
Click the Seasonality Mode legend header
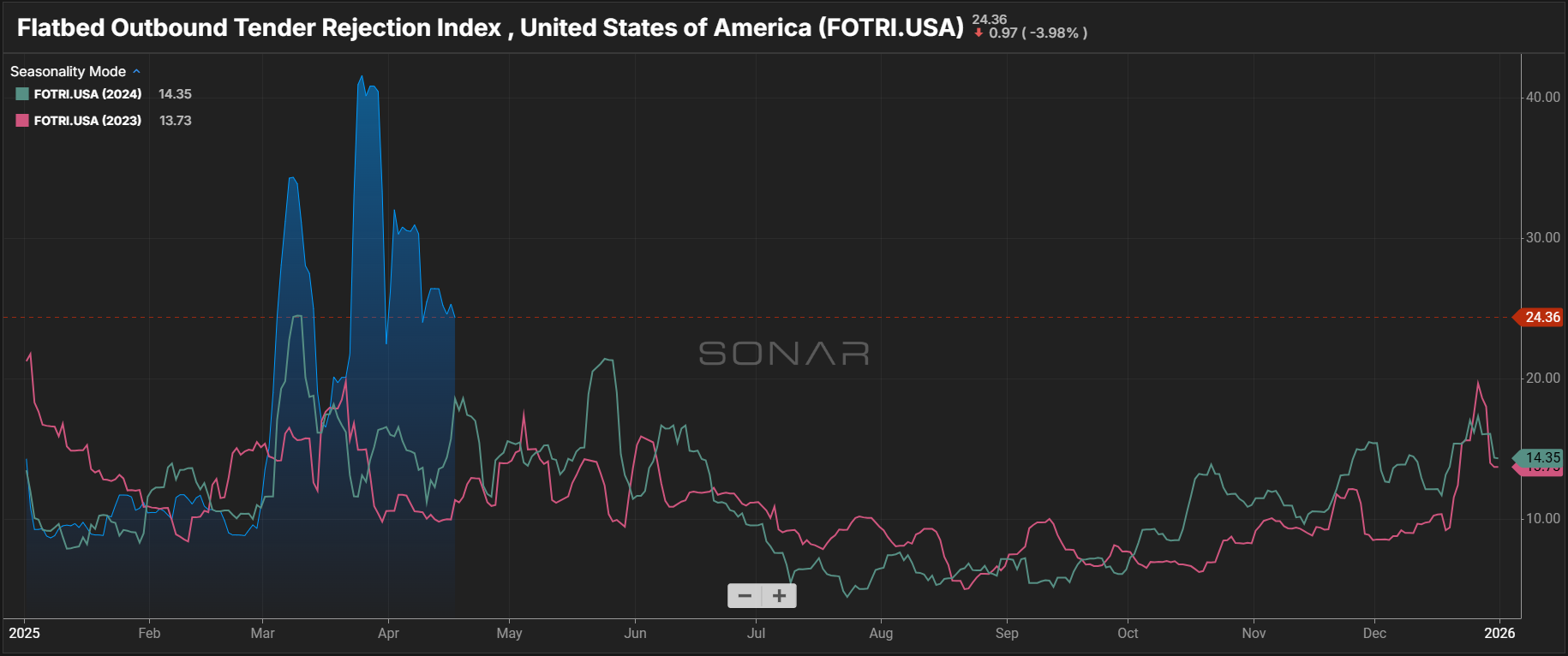click(68, 72)
